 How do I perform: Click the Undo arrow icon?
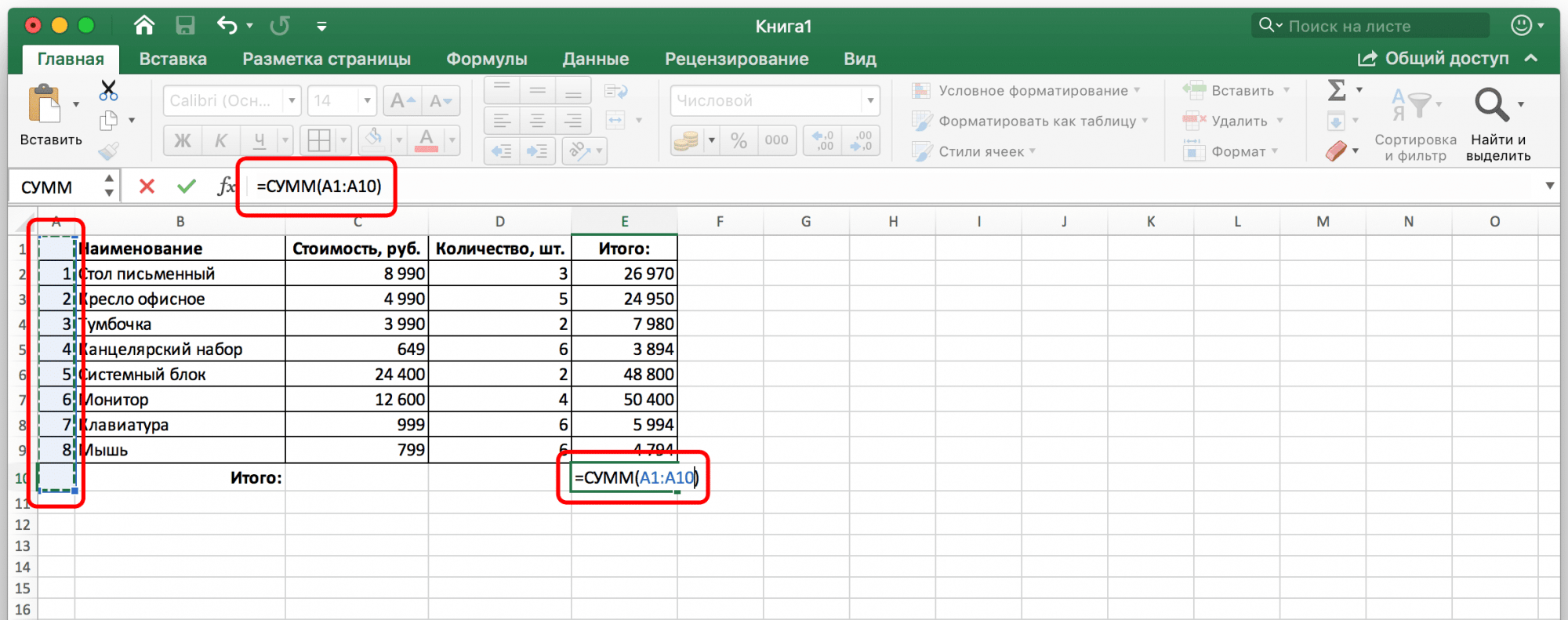click(227, 26)
